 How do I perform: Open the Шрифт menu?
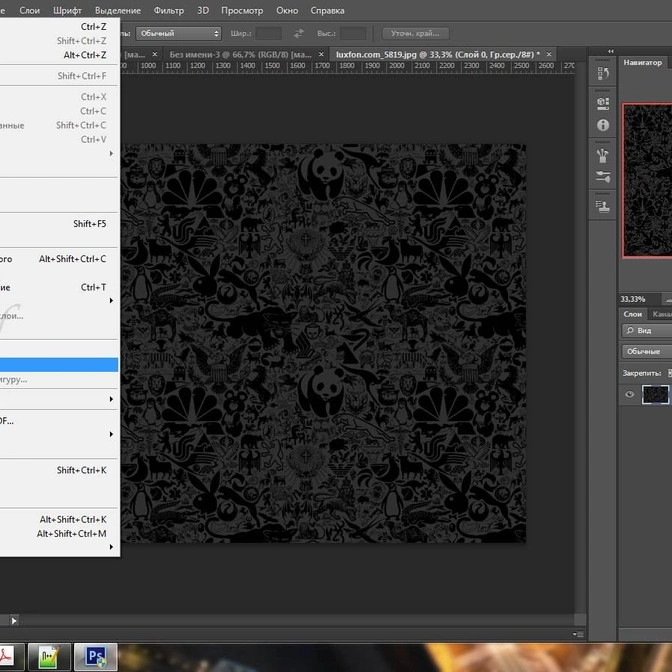pos(67,10)
